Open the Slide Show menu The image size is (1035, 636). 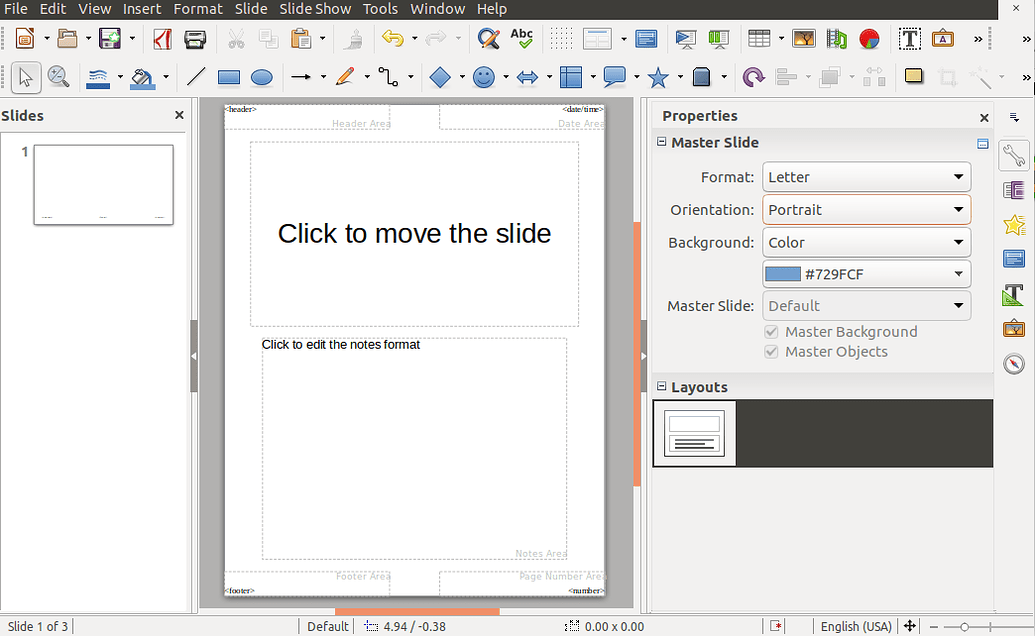pyautogui.click(x=315, y=9)
